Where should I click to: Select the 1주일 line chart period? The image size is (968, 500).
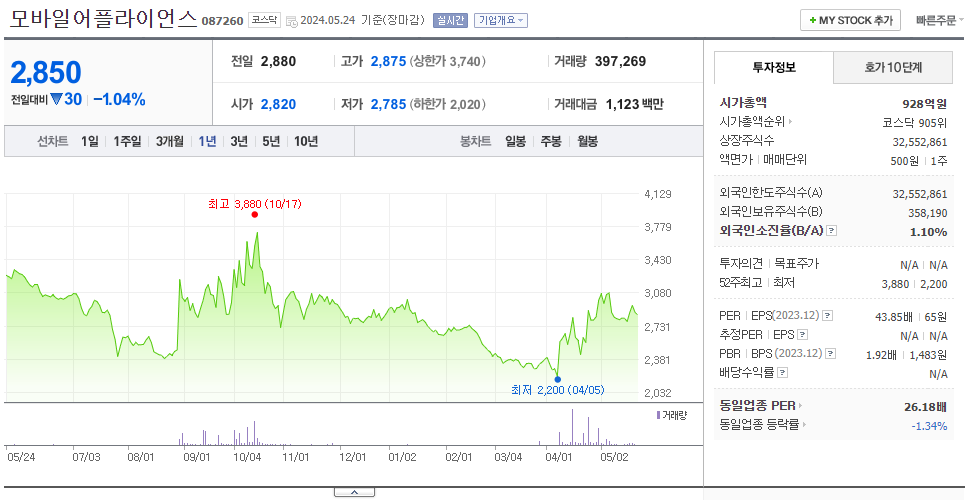127,141
